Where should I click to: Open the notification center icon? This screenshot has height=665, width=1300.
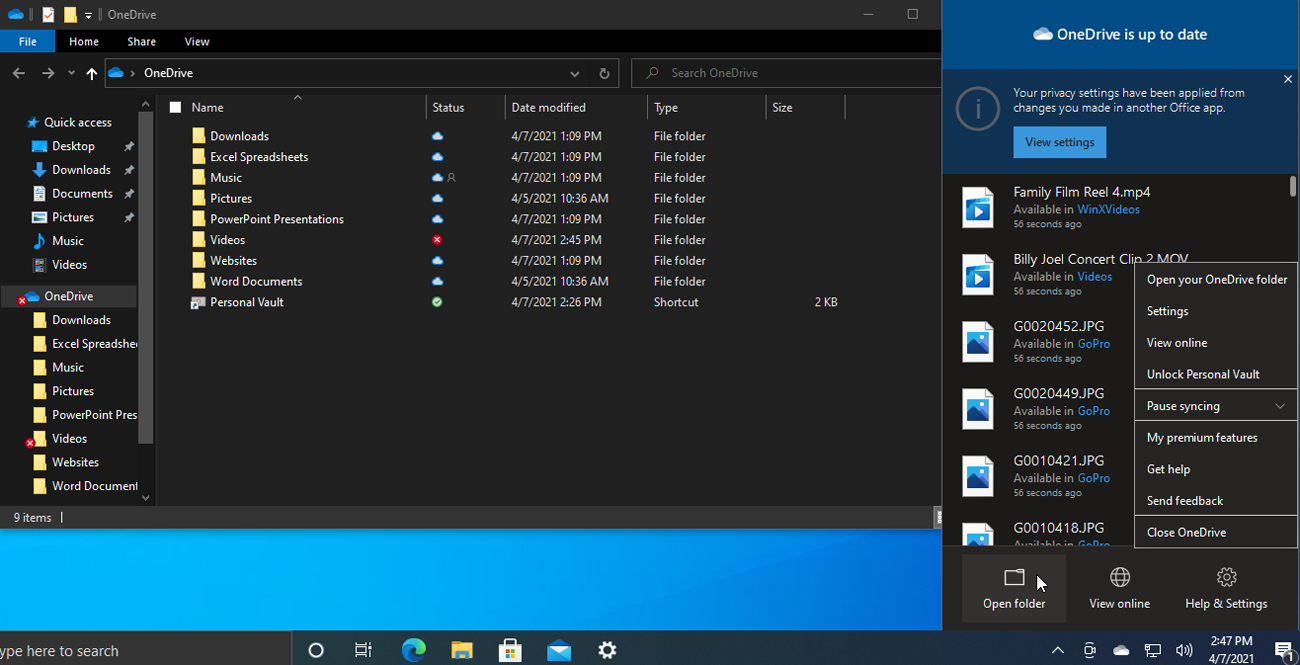pyautogui.click(x=1284, y=651)
